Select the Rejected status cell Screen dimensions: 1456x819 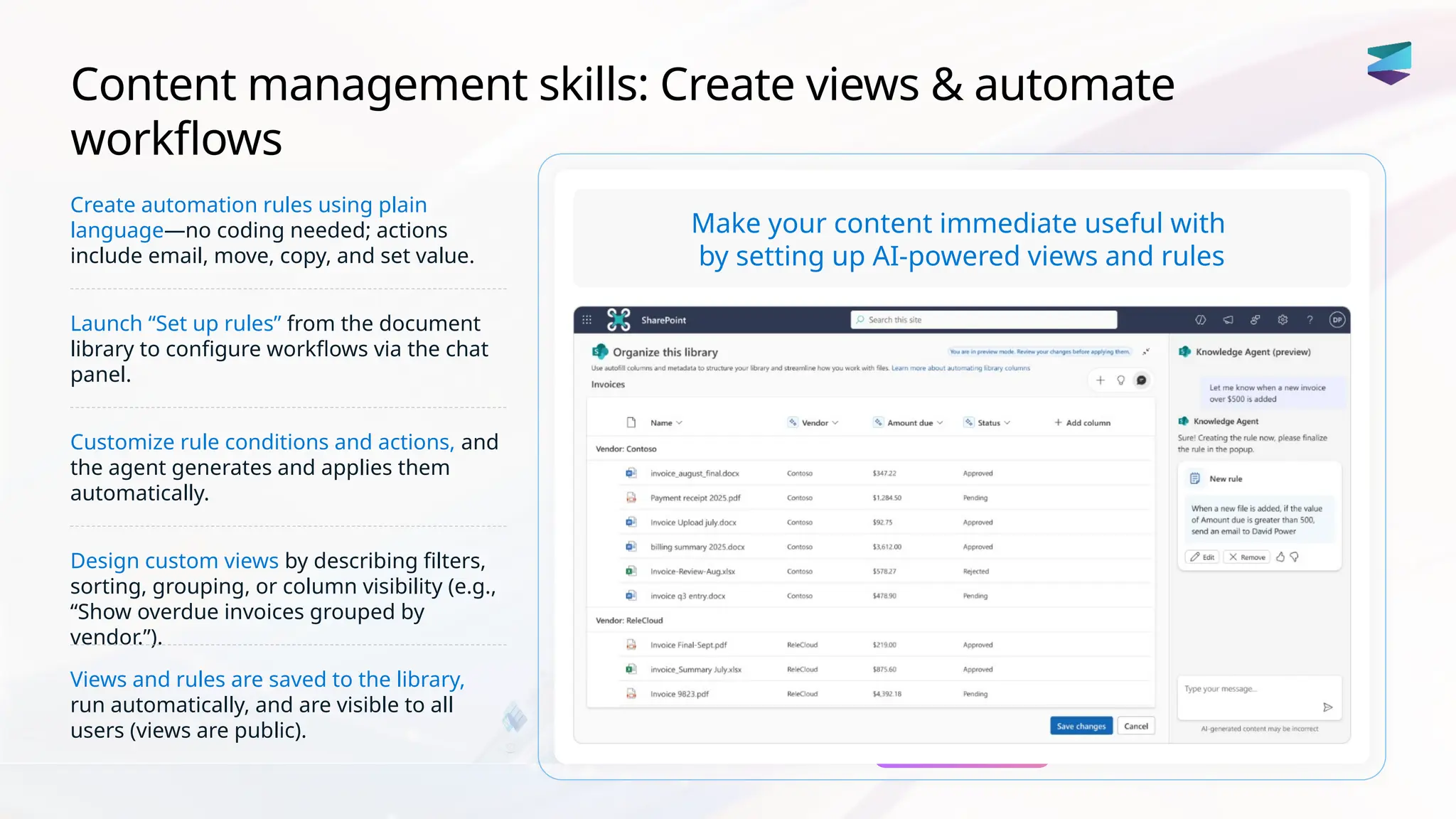click(975, 571)
